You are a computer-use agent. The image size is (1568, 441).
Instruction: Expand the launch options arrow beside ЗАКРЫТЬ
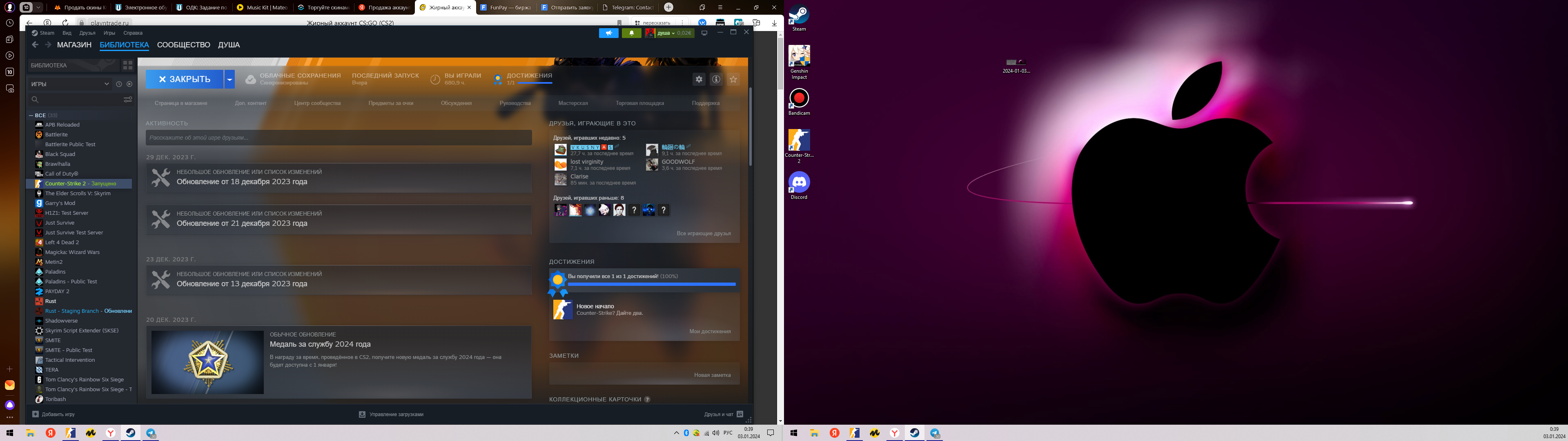click(x=229, y=79)
